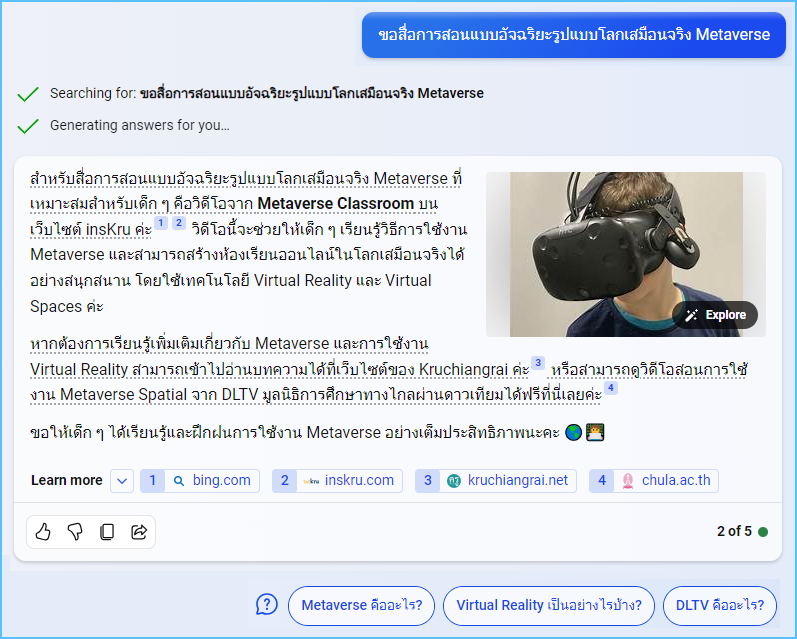797x639 pixels.
Task: Open the VR headset image thumbnail
Action: (x=626, y=254)
